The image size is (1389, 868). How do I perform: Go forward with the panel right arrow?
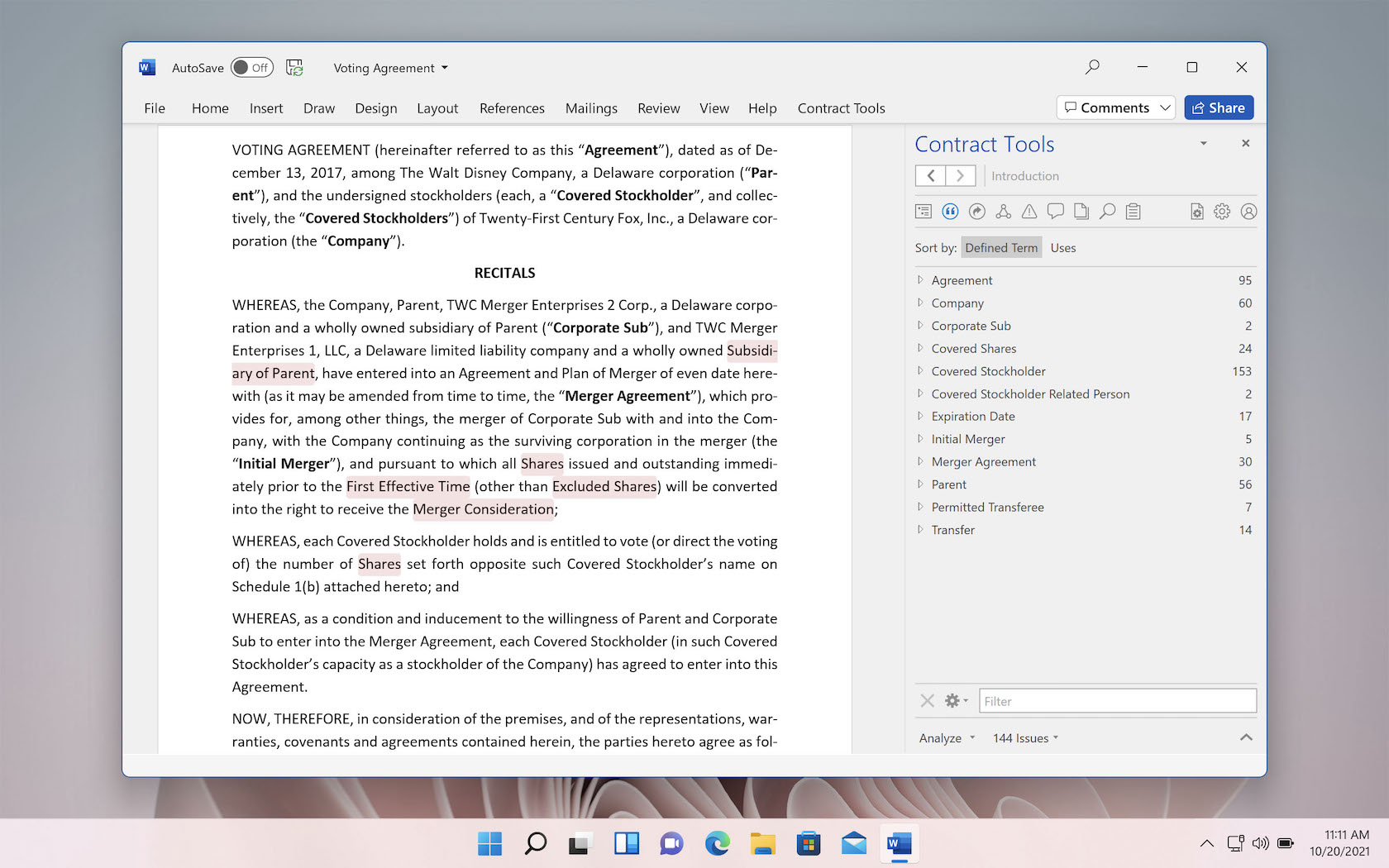[x=961, y=175]
